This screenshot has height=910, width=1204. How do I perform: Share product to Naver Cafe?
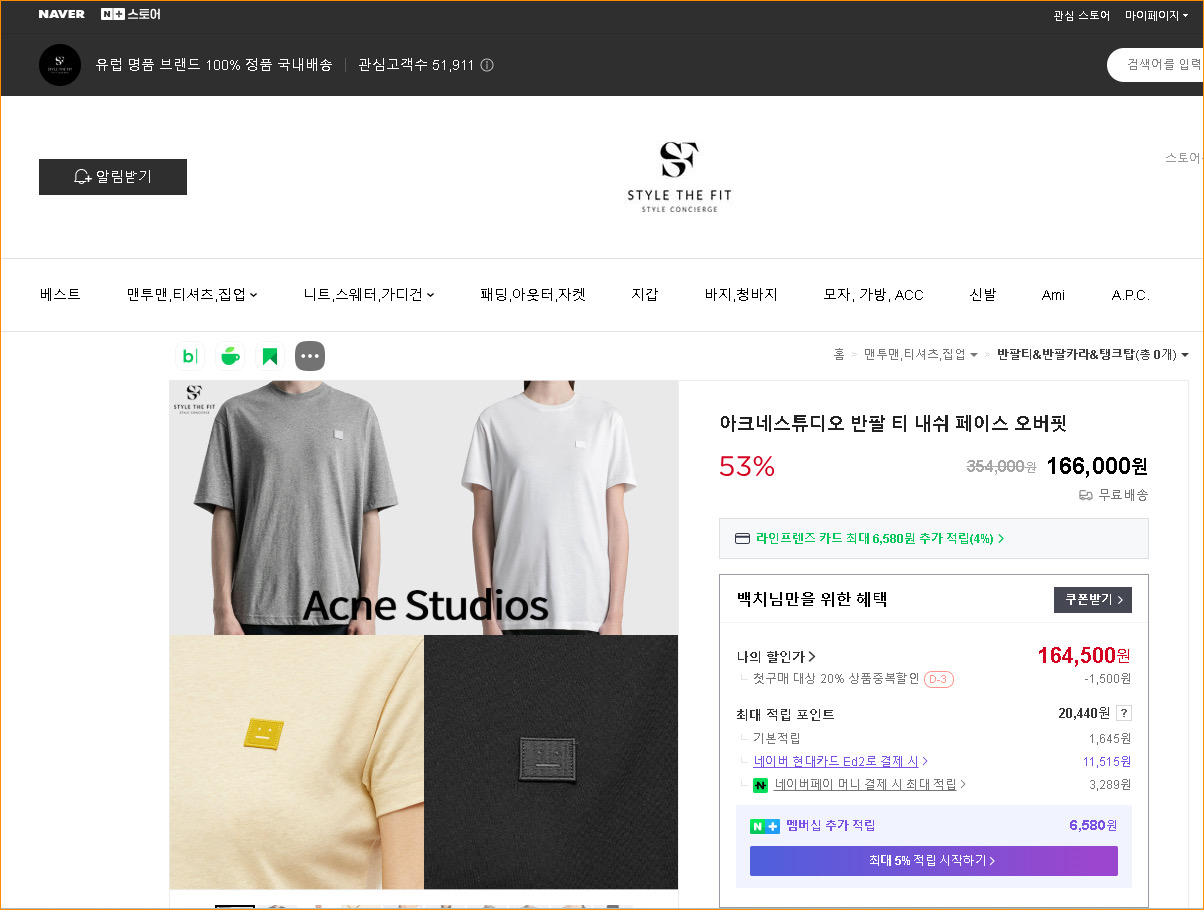pos(230,355)
